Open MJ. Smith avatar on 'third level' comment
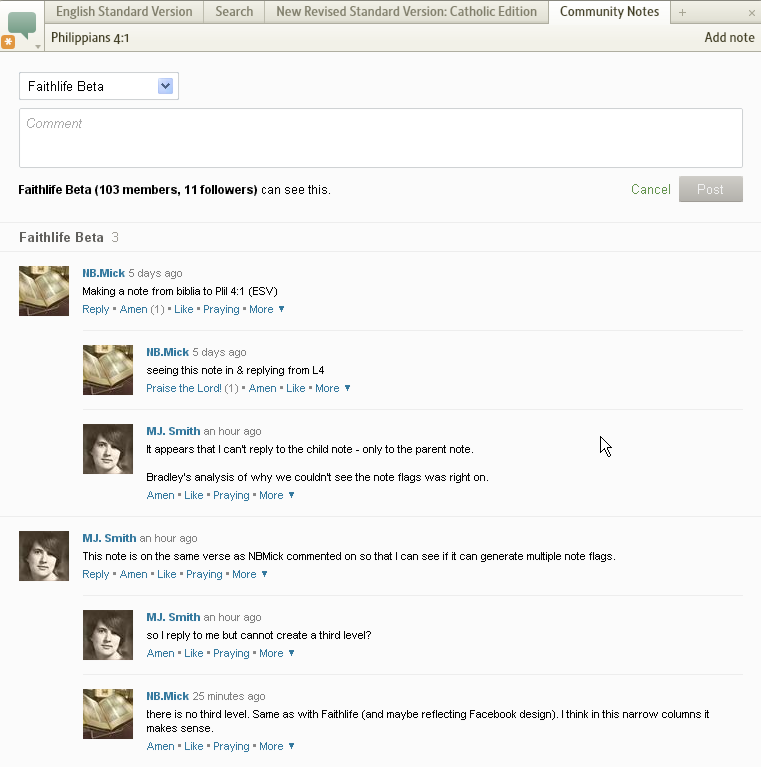Image resolution: width=761 pixels, height=767 pixels. click(108, 635)
